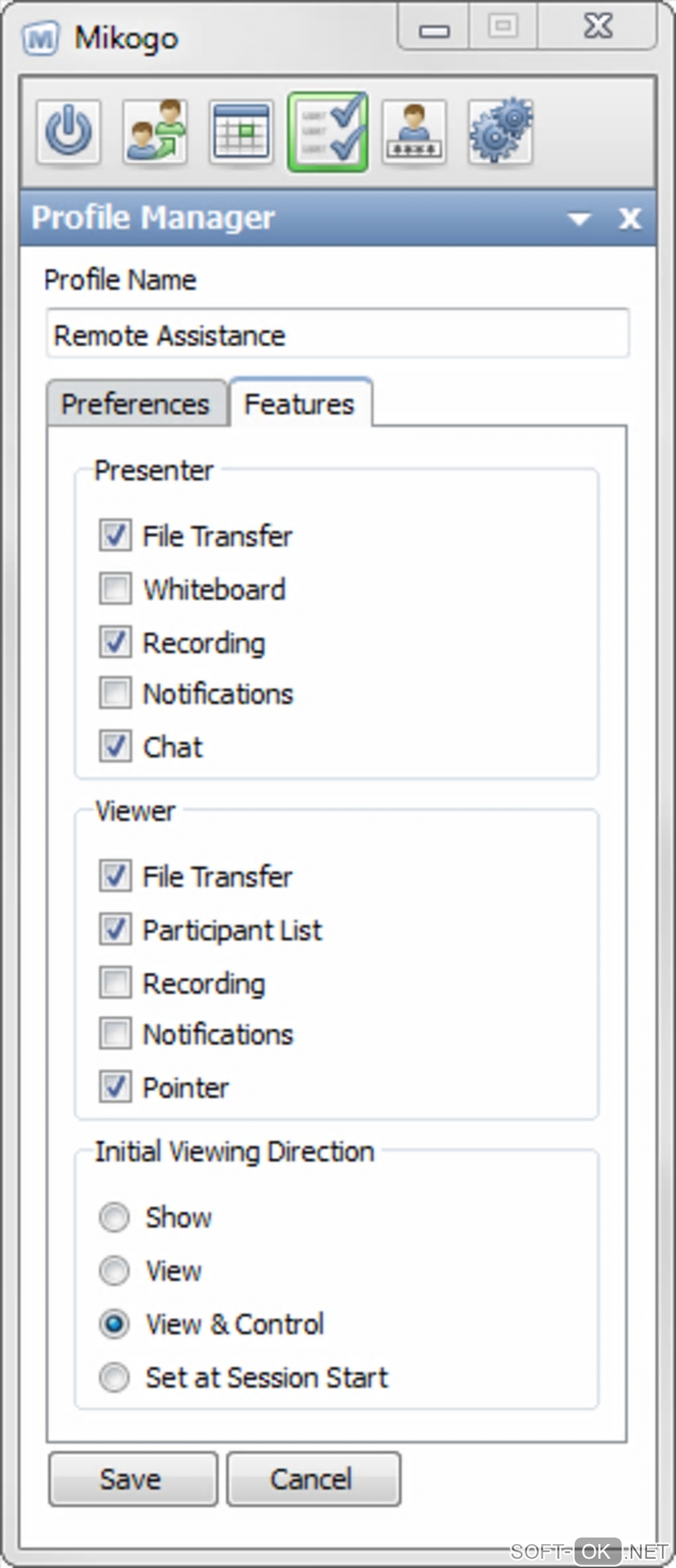Uncheck Presenter Chat feature
Screen dimensions: 676x1568
115,746
